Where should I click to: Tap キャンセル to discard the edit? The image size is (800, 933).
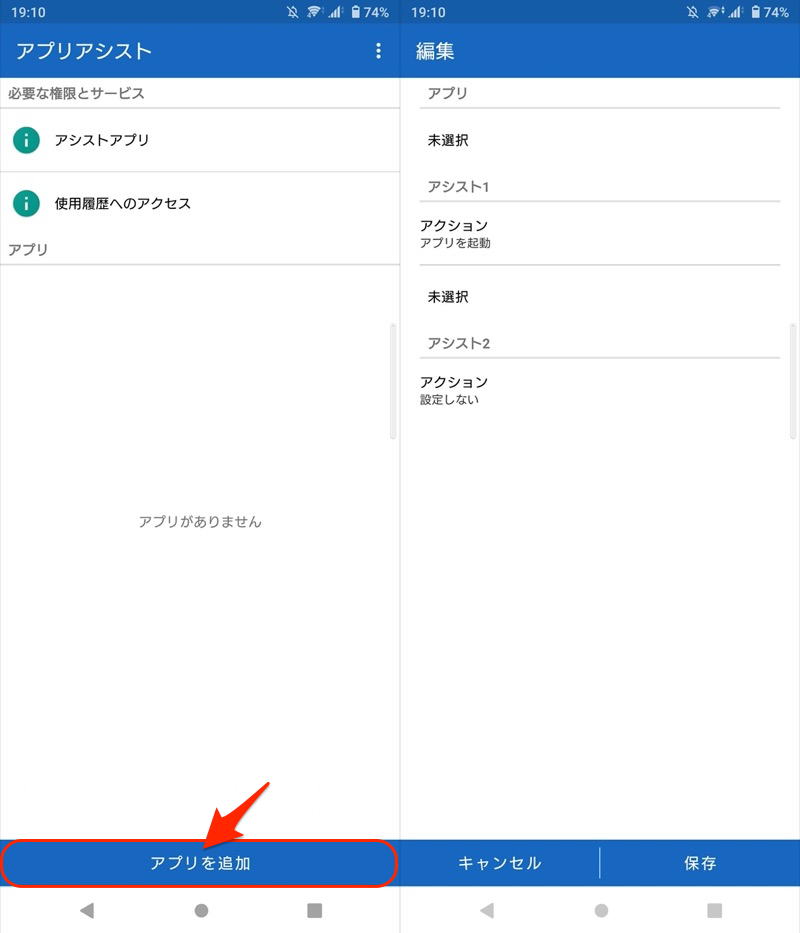(500, 863)
